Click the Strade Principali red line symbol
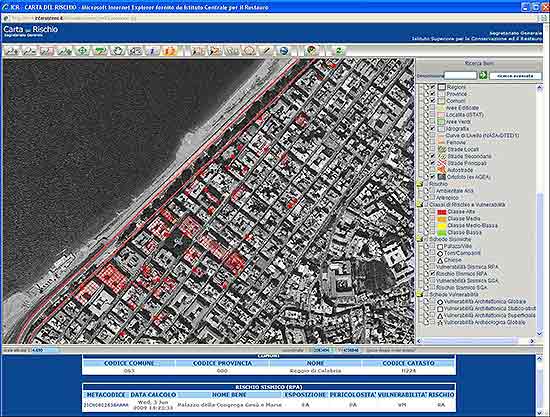The width and height of the screenshot is (550, 417). 442,163
